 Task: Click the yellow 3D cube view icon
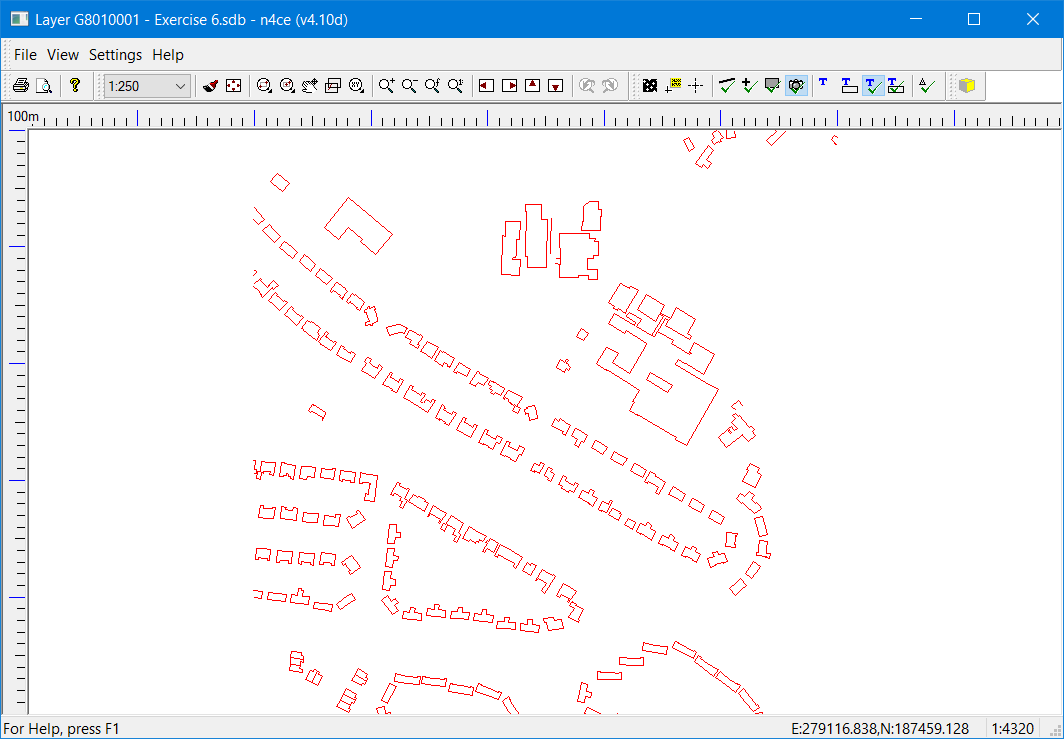click(968, 86)
